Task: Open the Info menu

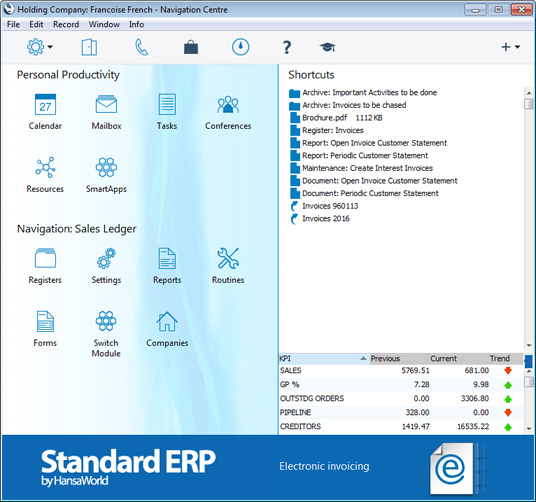Action: [x=136, y=25]
